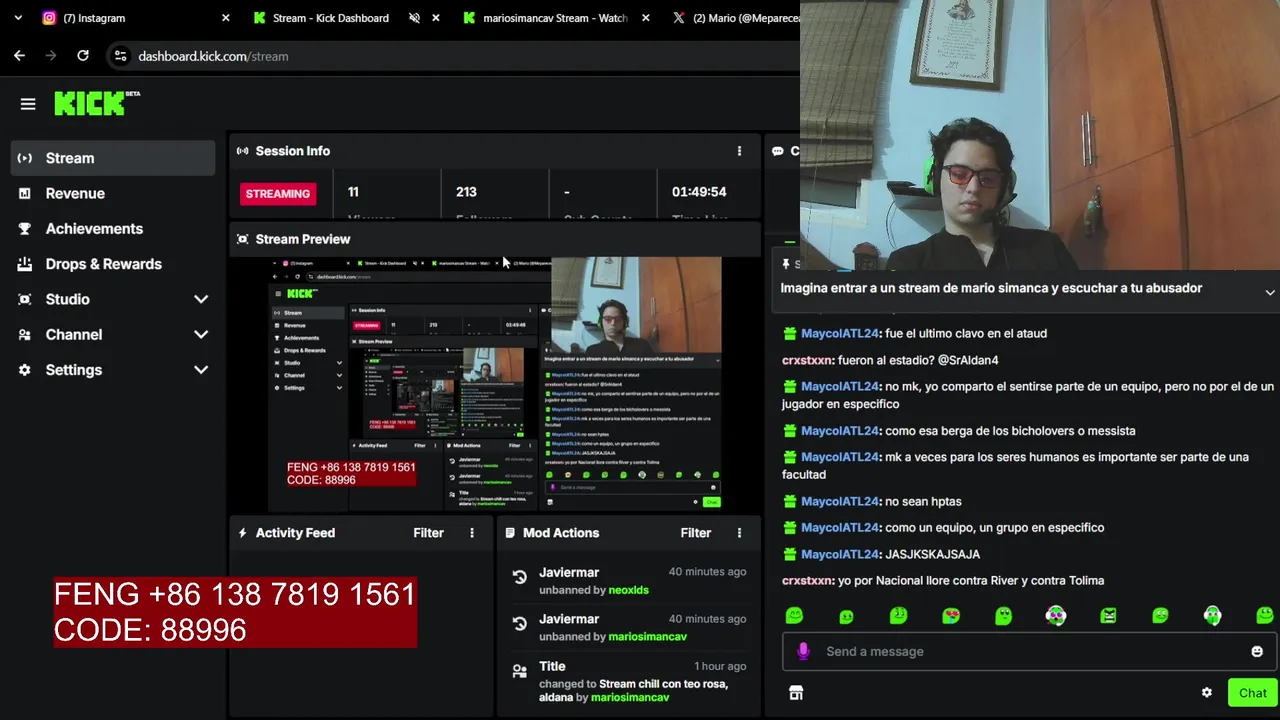This screenshot has height=720, width=1280.
Task: Open the Activity Feed Filter
Action: coord(428,533)
